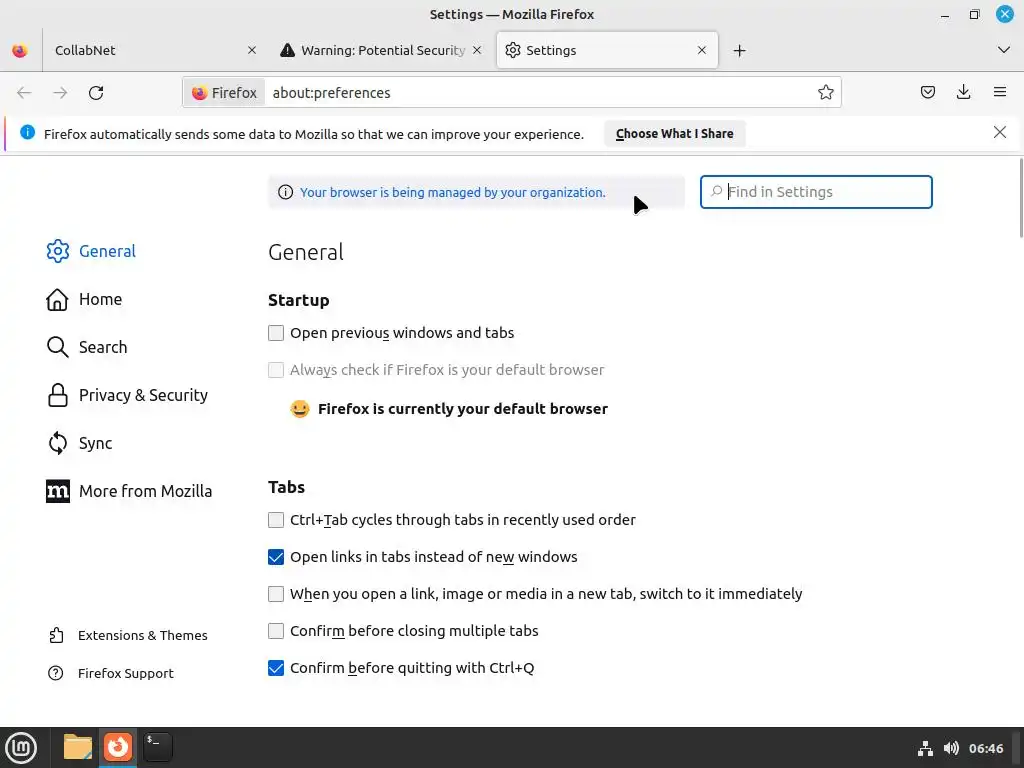Click the volume tray icon
1024x768 pixels.
click(x=951, y=748)
